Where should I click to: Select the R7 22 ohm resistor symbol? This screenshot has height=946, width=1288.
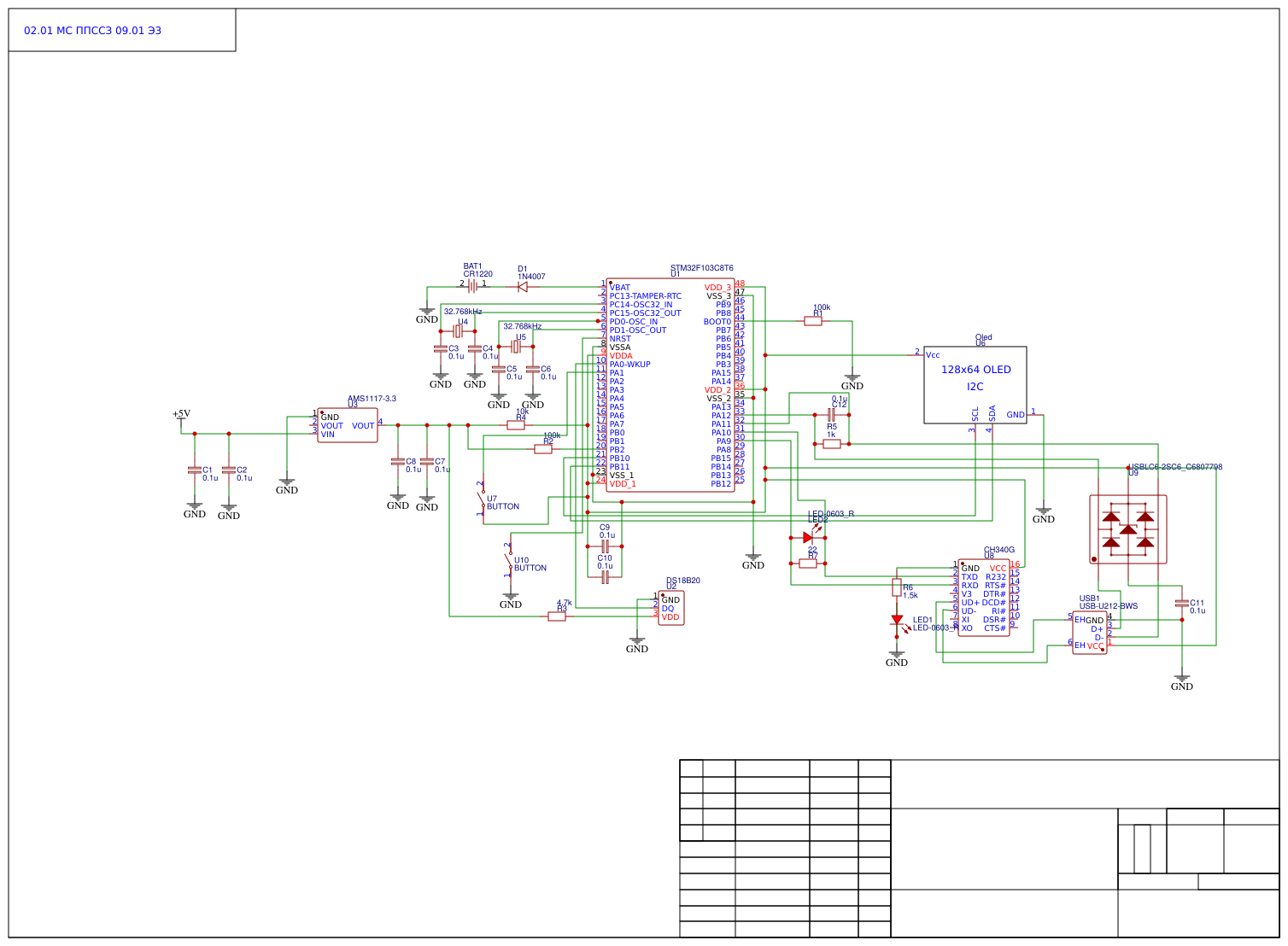[808, 564]
